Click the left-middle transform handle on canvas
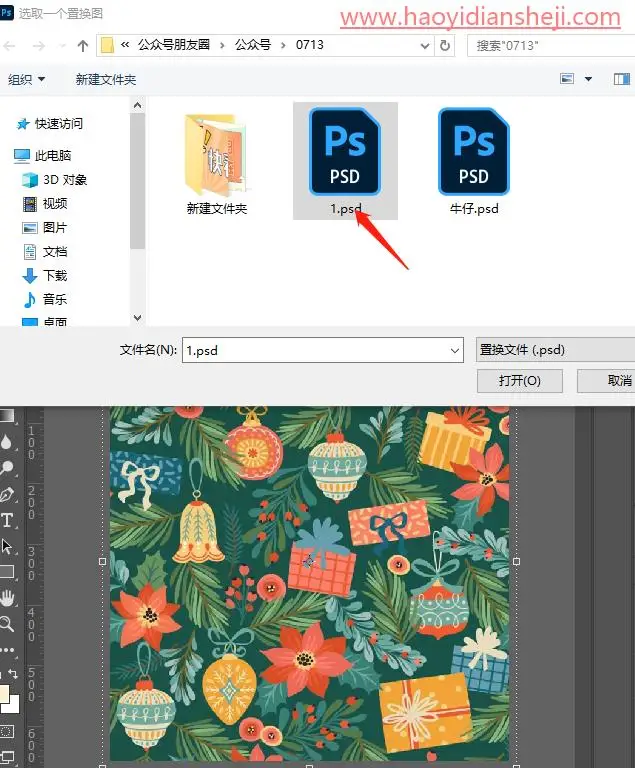The height and width of the screenshot is (768, 635). click(x=102, y=561)
